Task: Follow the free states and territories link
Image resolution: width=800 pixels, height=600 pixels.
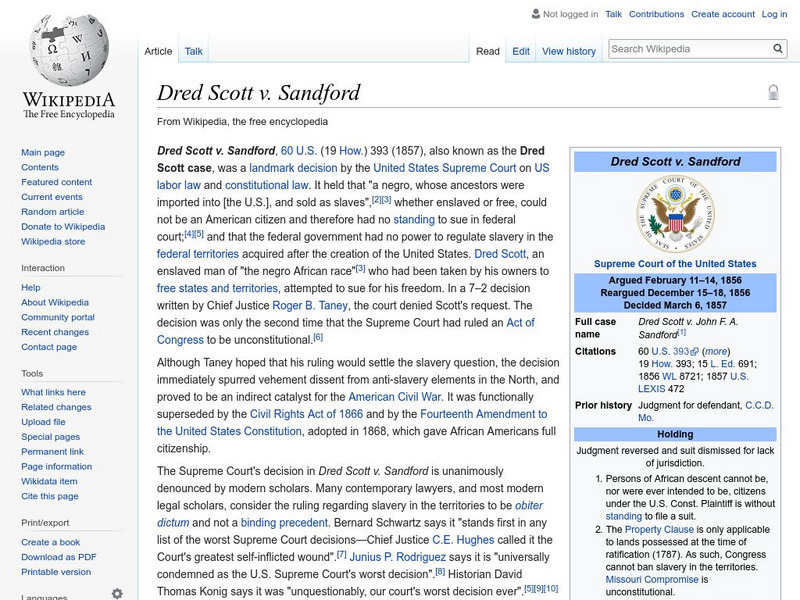Action: tap(217, 288)
